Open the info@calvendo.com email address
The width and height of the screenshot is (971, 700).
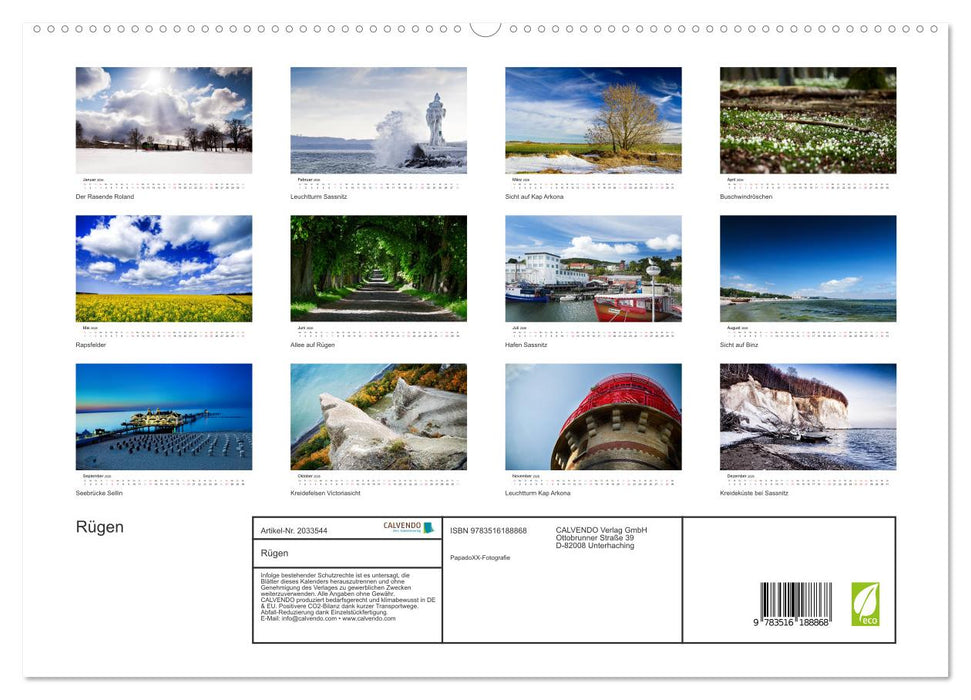[308, 619]
